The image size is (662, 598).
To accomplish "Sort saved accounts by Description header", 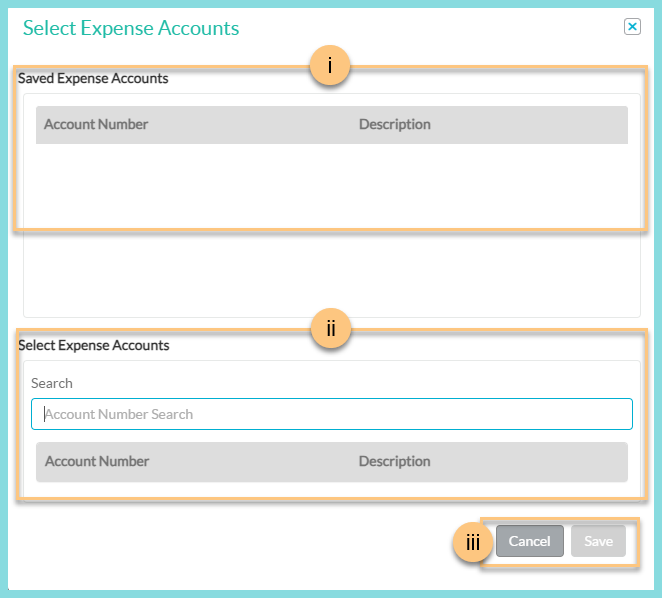I will [x=394, y=125].
